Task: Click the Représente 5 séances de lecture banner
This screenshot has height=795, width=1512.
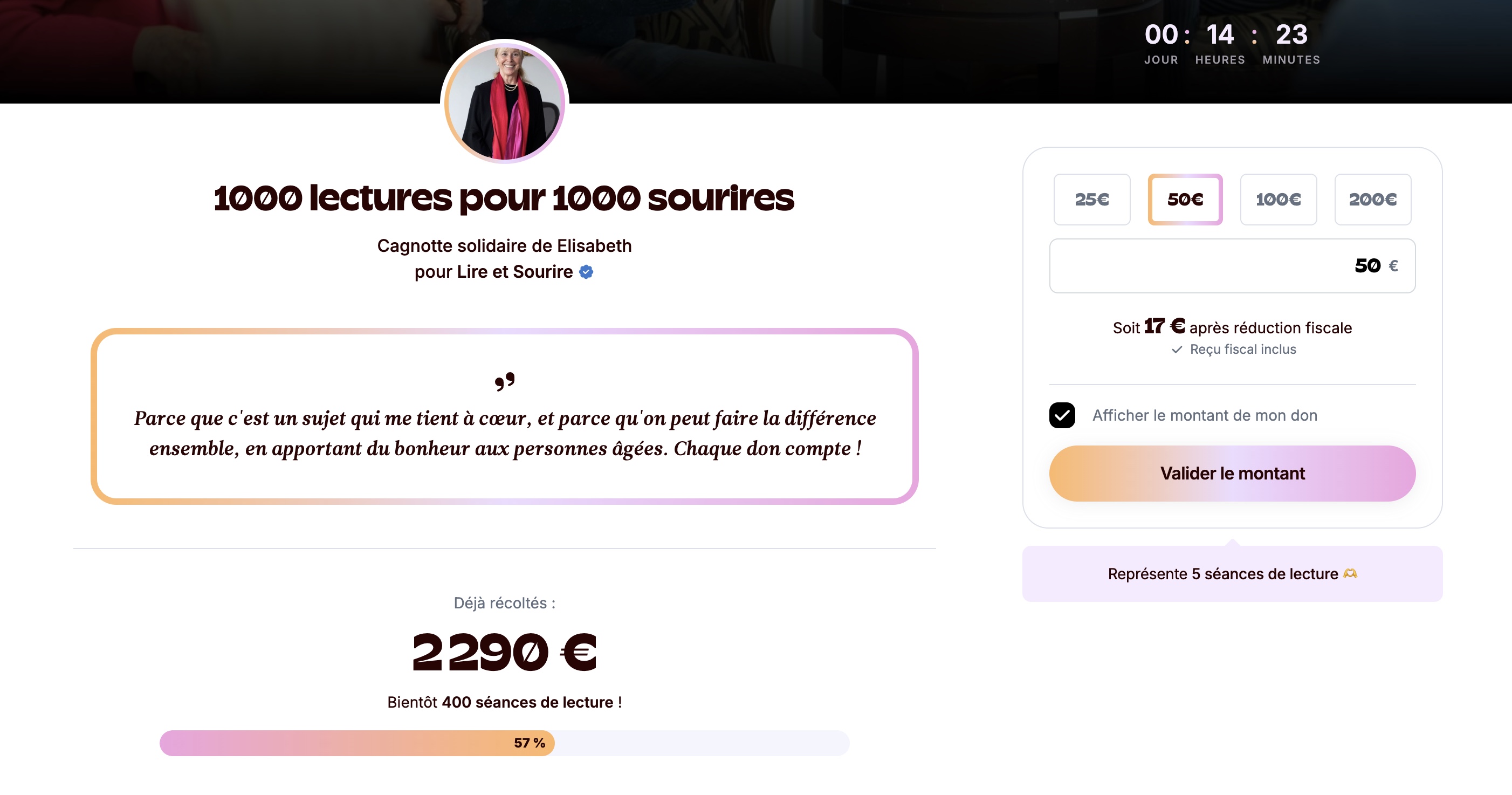Action: (x=1232, y=574)
